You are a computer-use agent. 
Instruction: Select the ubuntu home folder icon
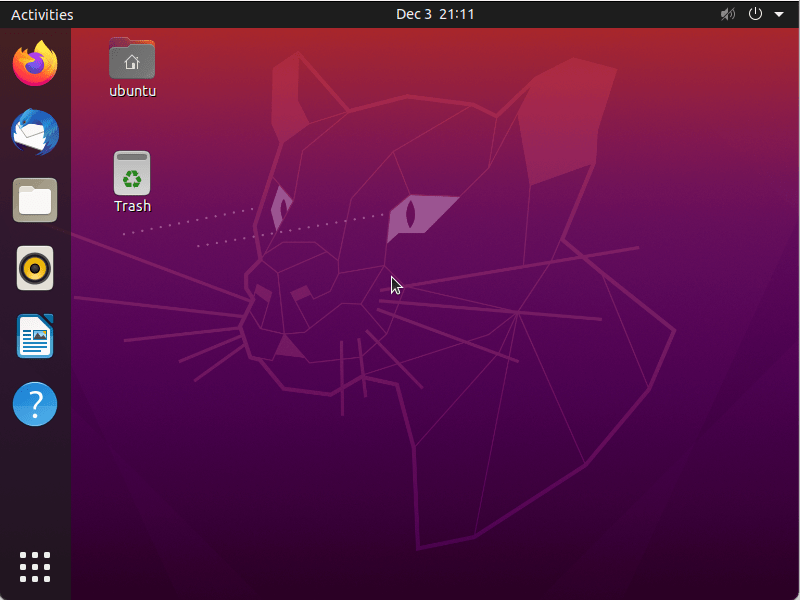coord(132,58)
